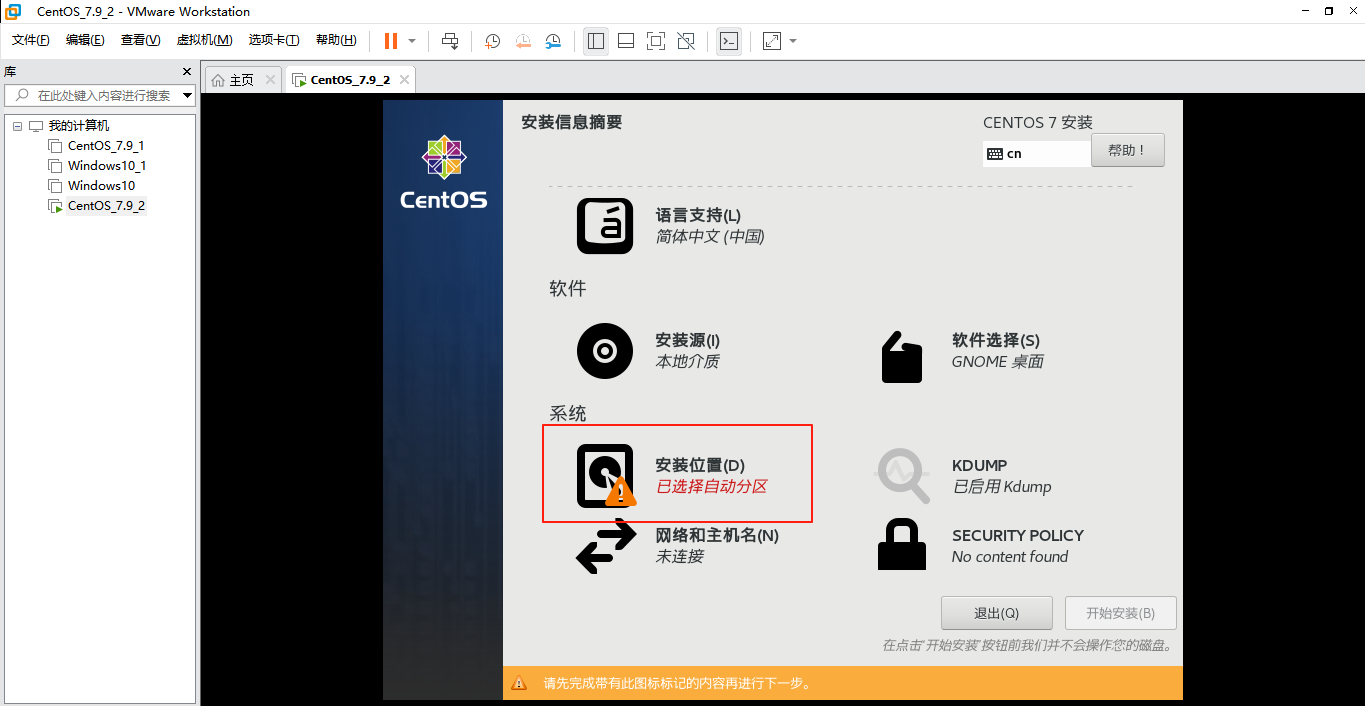1365x706 pixels.
Task: Open the power options dropdown arrow
Action: [x=412, y=41]
